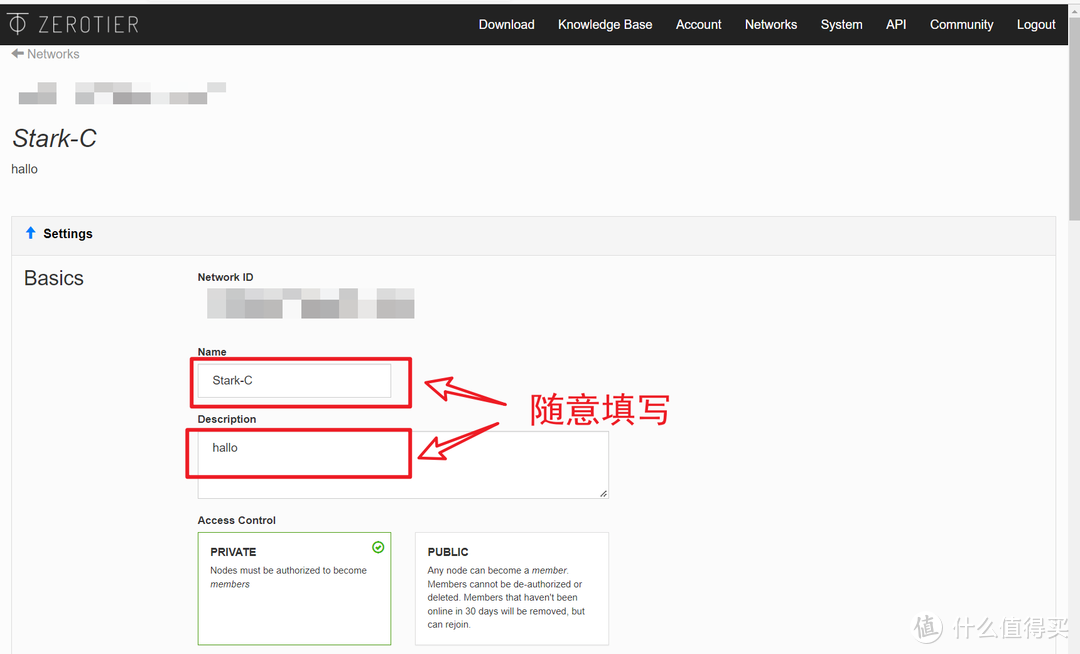Click the Description text area with hallo

pyautogui.click(x=403, y=465)
